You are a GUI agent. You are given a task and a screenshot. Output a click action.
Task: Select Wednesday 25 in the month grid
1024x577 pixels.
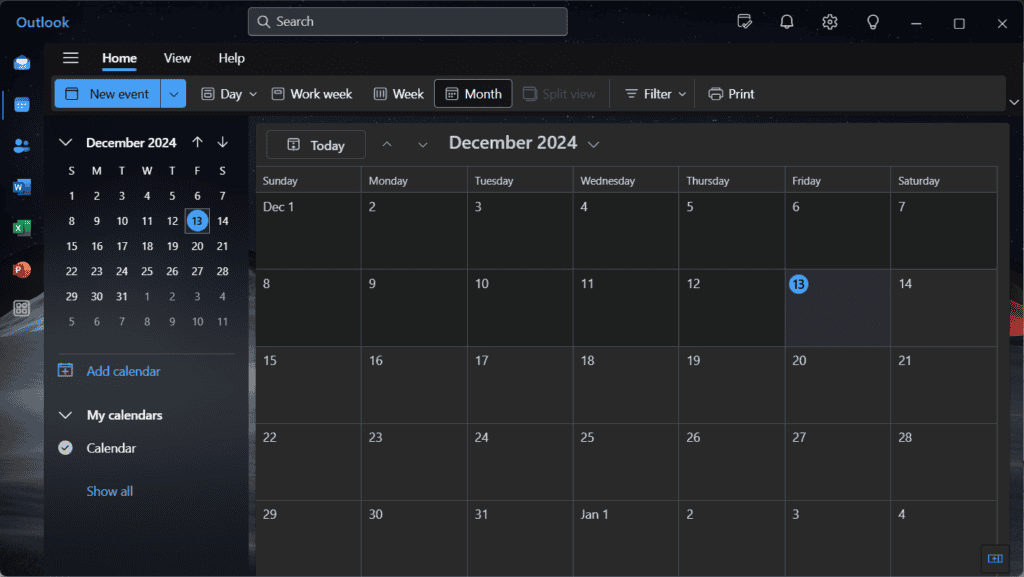coord(626,461)
